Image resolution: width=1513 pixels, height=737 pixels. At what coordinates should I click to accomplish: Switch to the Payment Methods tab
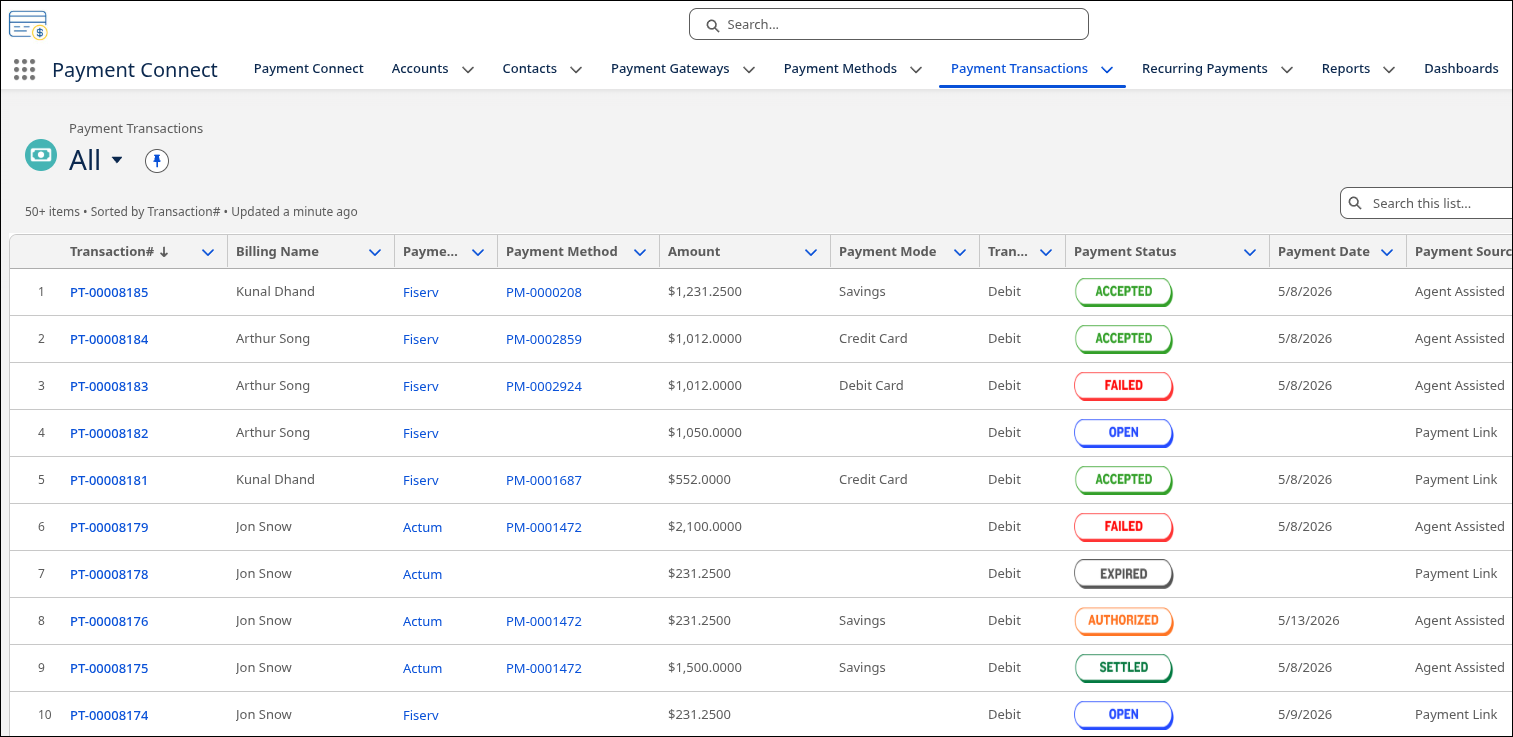(840, 69)
